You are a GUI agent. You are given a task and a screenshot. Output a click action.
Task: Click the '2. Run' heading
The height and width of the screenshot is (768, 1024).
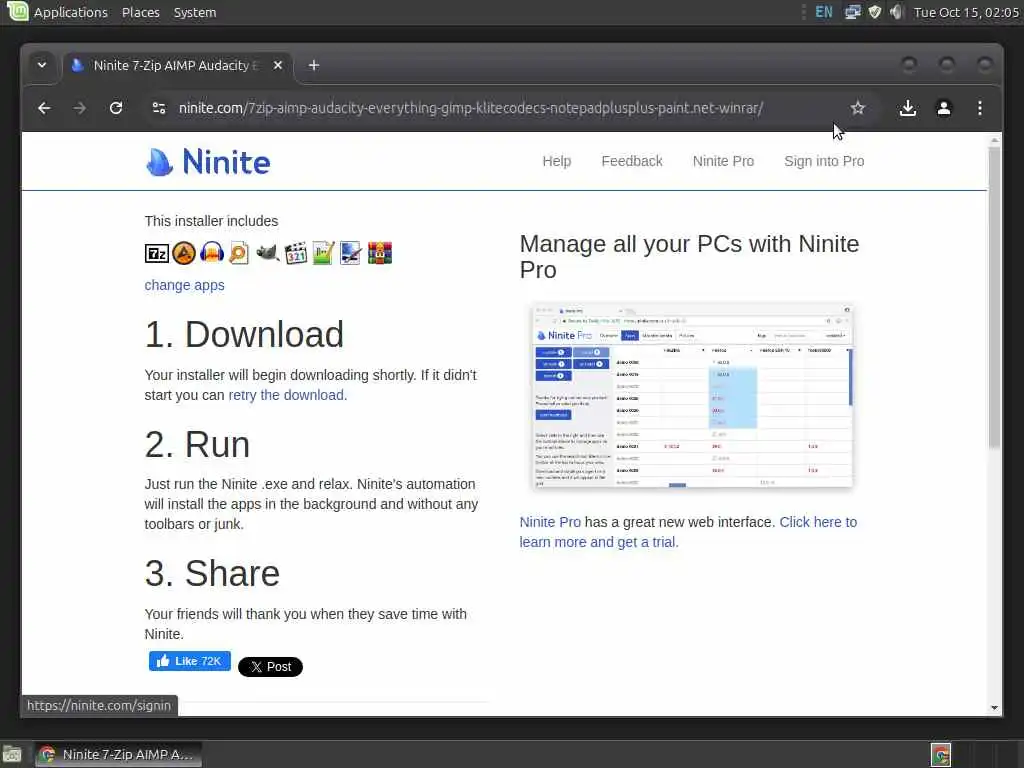(x=197, y=445)
